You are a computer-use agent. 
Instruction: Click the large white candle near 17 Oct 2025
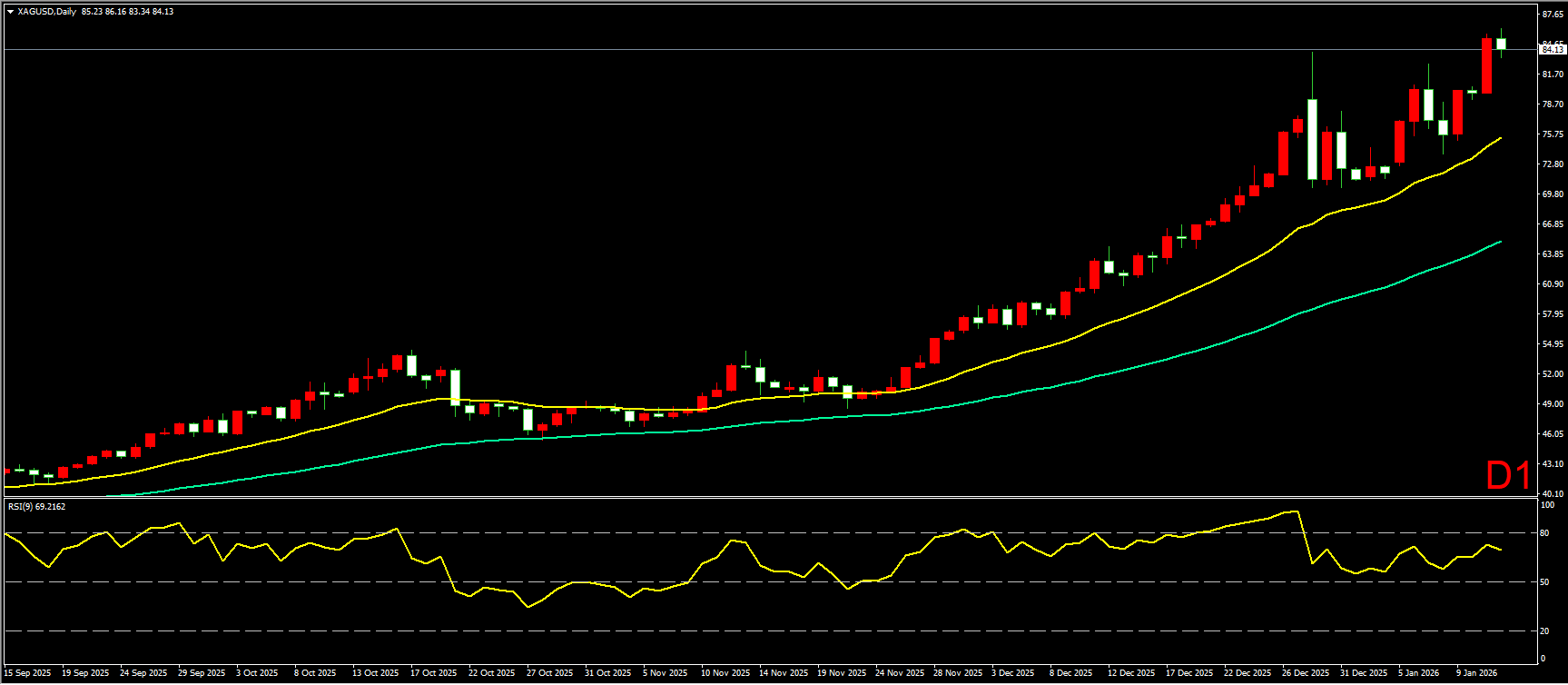[455, 386]
